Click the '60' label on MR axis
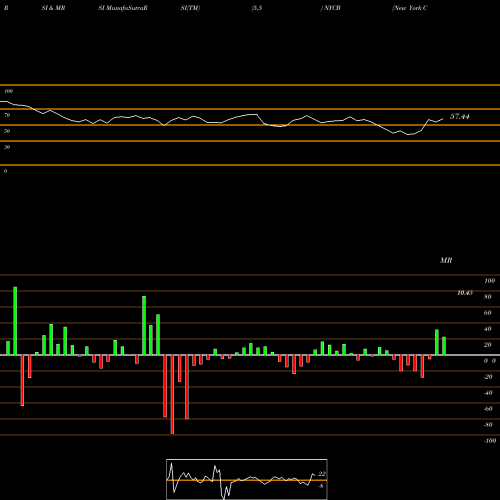500x500 pixels. pyautogui.click(x=488, y=313)
